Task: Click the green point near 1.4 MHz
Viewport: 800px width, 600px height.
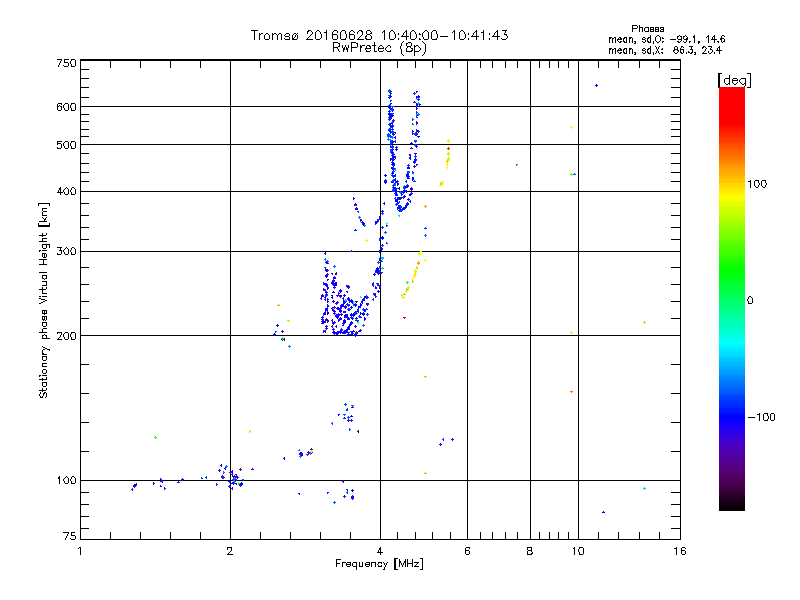Action: coord(155,437)
